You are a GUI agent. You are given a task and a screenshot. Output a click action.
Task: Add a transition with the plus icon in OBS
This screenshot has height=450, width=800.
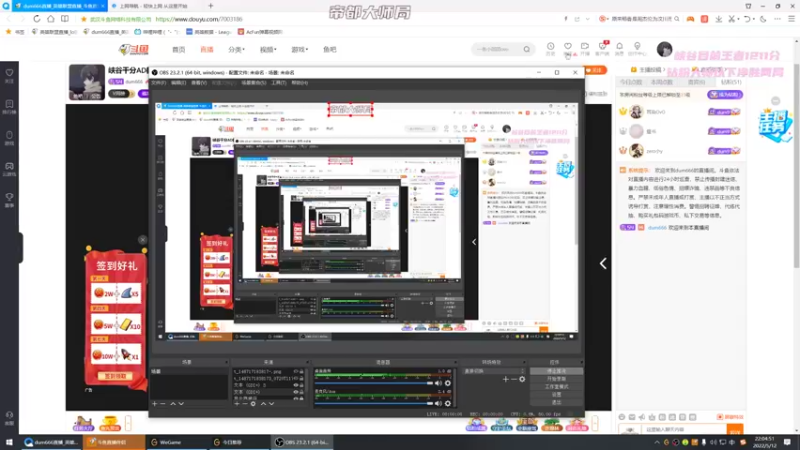pos(506,379)
